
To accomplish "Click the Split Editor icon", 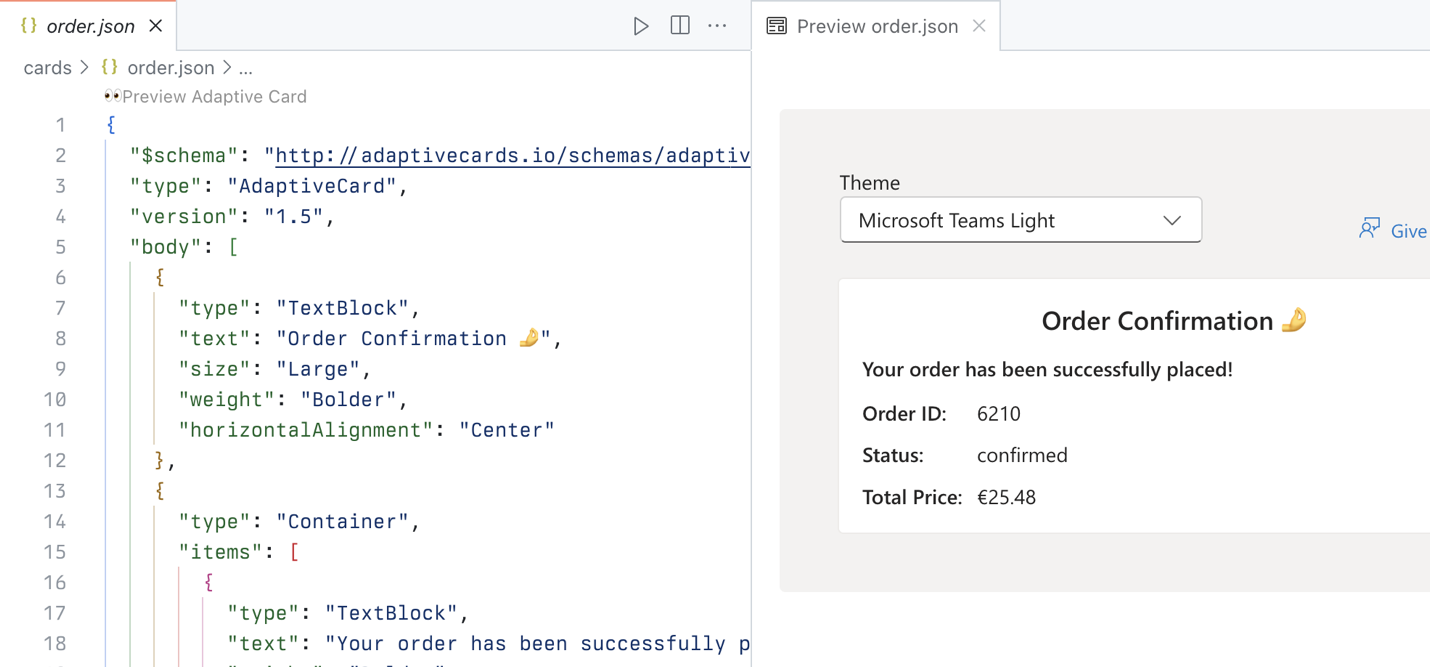I will click(x=679, y=26).
